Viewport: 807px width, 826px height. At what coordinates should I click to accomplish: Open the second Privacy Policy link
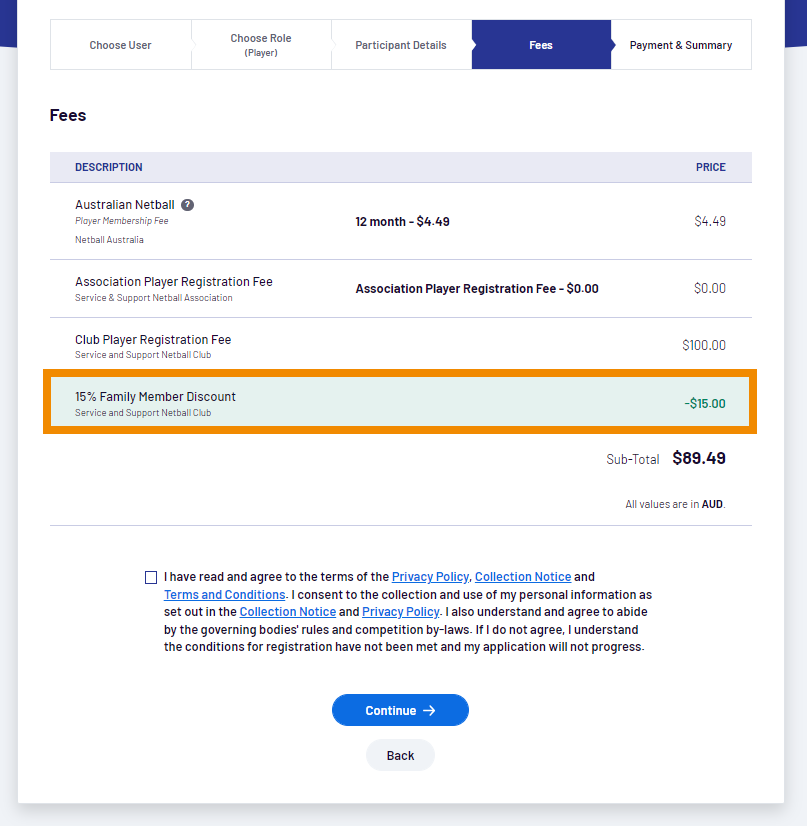pyautogui.click(x=400, y=612)
